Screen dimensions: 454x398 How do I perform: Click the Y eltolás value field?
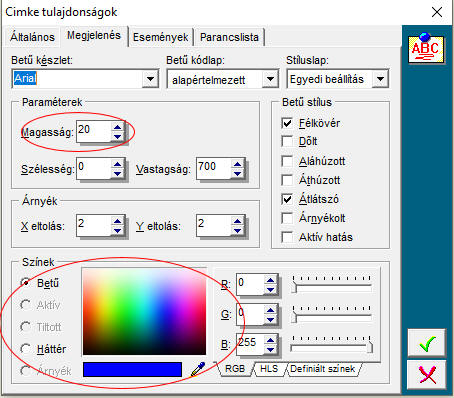214,226
